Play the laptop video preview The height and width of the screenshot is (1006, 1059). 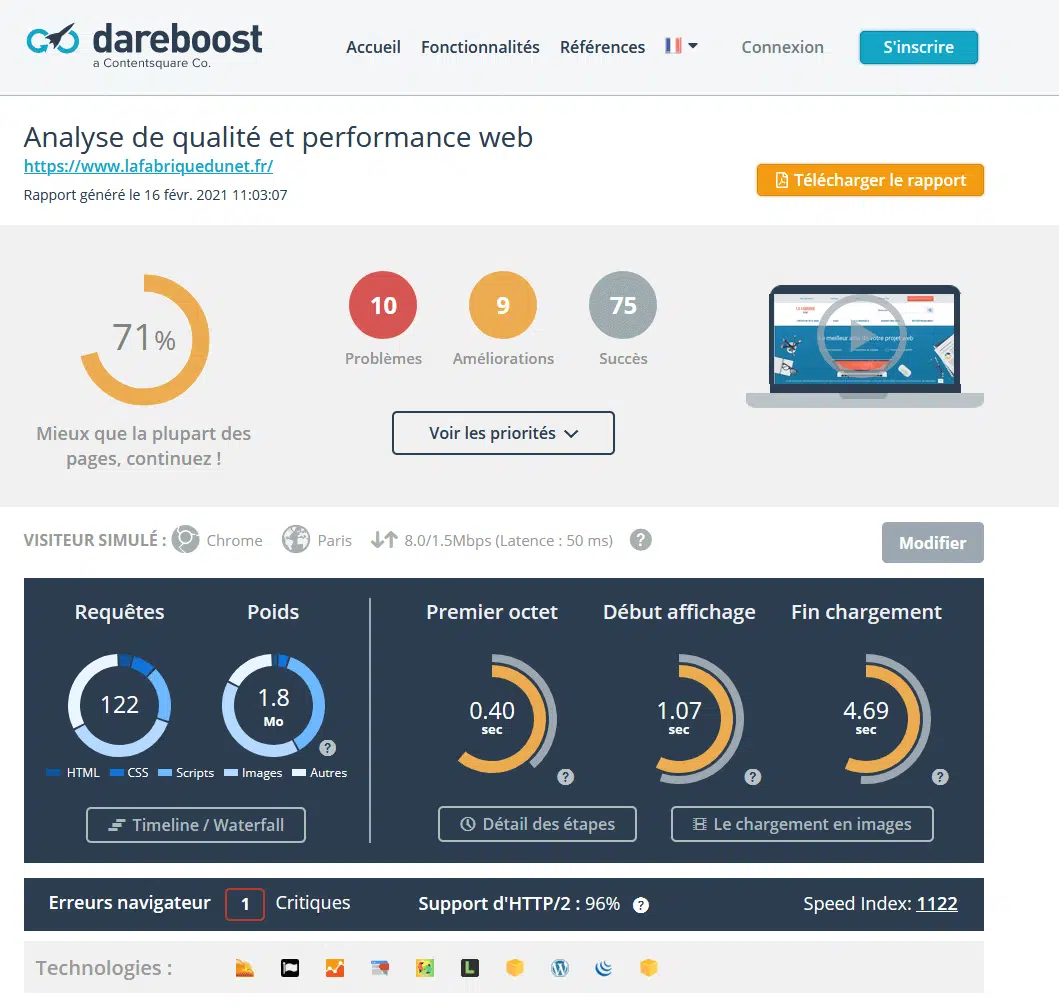(x=861, y=337)
